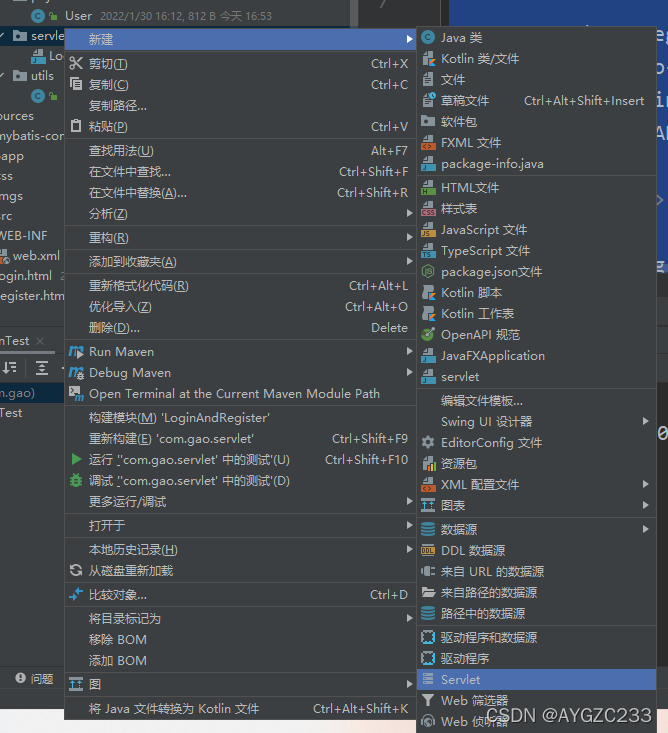Click the 剪切 scissors icon
Screen dimensions: 668x733
[76, 63]
